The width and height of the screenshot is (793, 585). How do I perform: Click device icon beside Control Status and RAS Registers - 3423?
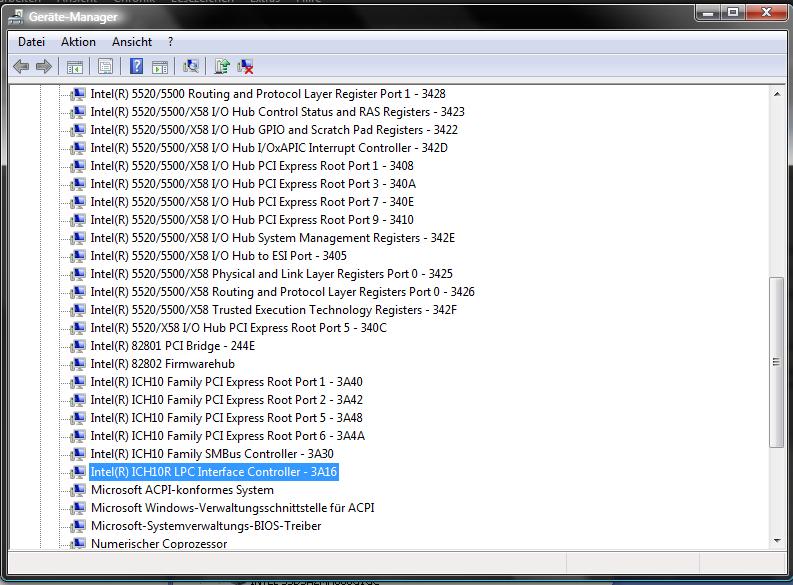78,112
